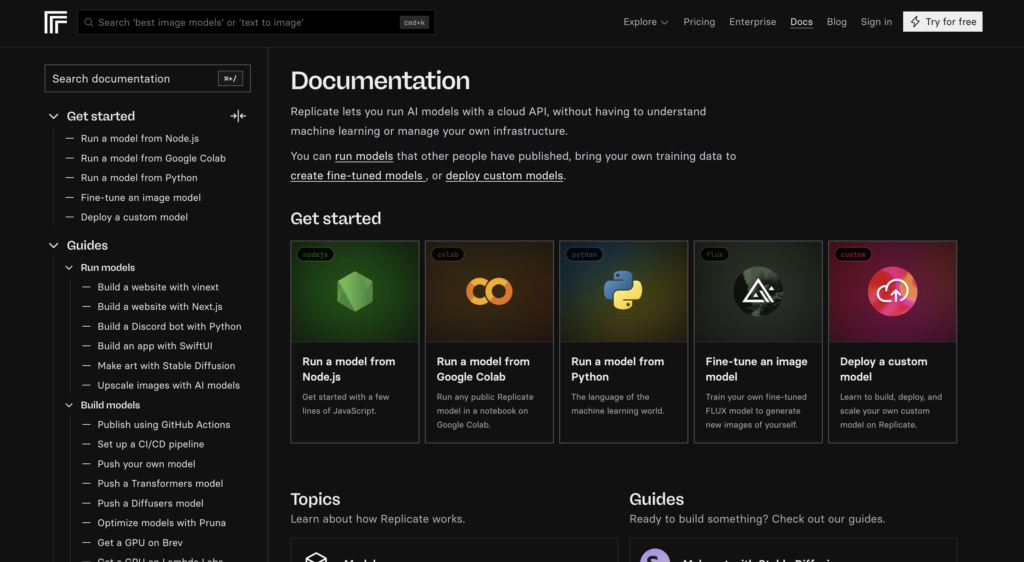Go to the Docs tab

pos(801,22)
